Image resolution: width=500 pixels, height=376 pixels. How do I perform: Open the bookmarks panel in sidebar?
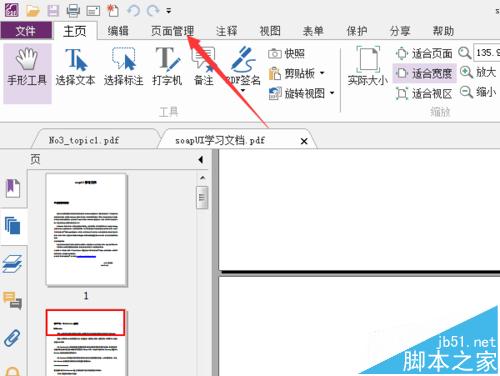pos(13,188)
